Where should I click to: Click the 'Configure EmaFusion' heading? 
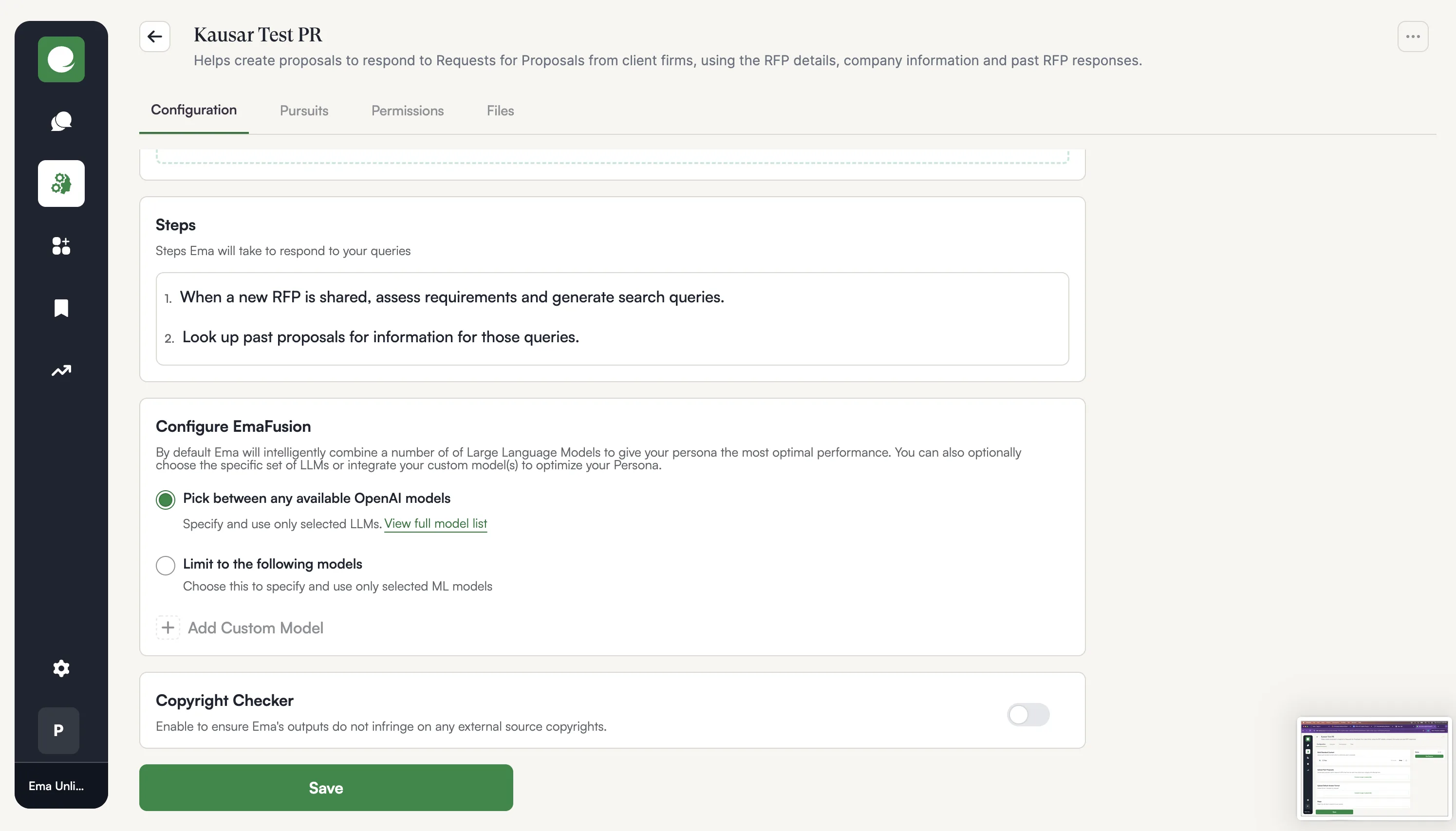tap(233, 426)
